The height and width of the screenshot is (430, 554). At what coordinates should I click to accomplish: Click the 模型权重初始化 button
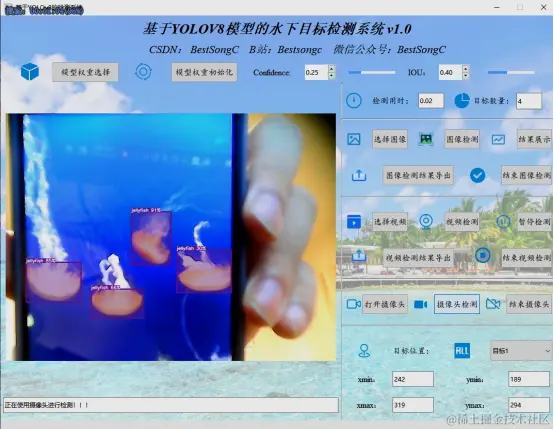(x=204, y=72)
